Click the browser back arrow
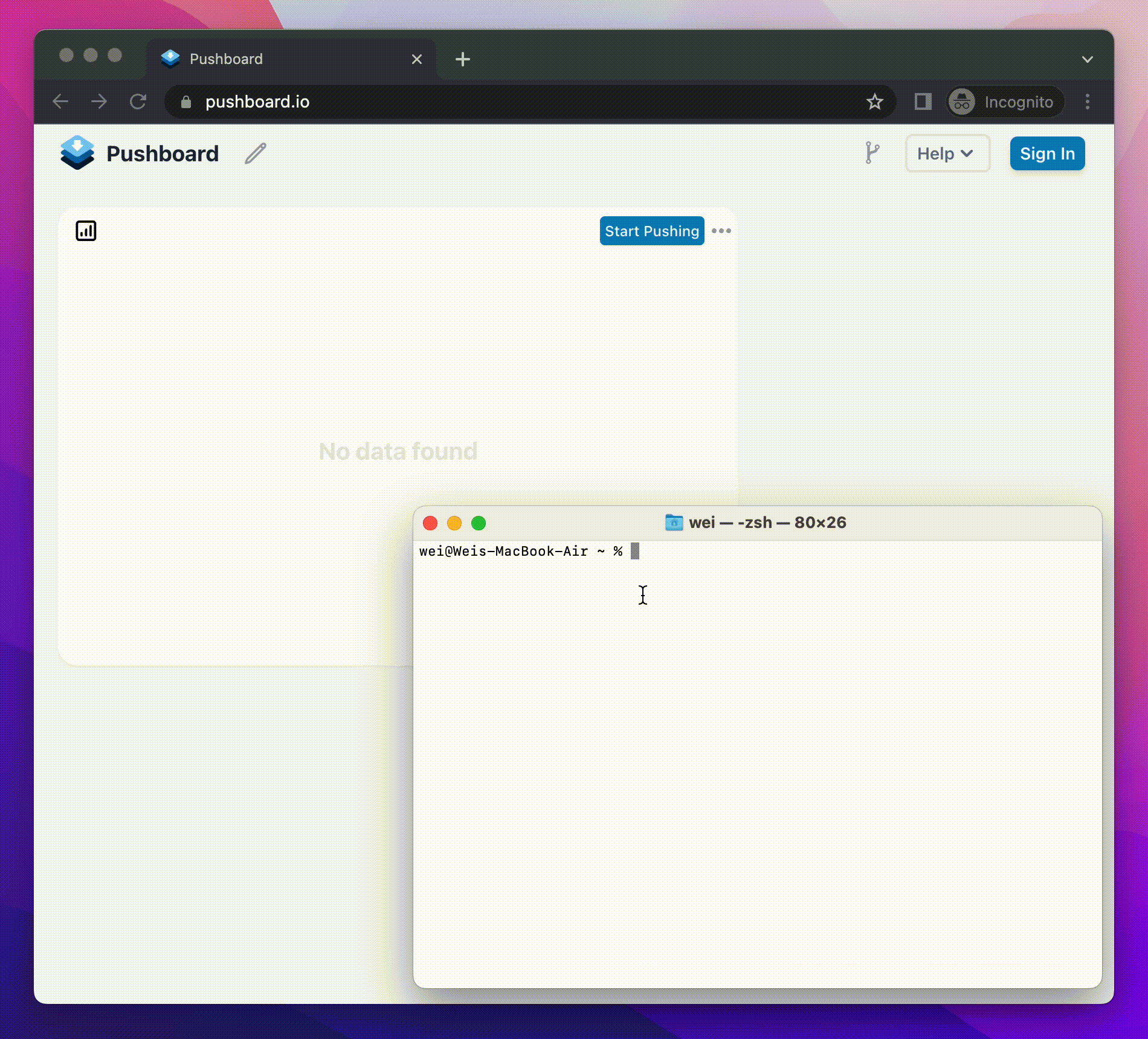Screen dimensions: 1148x1039 pos(60,101)
